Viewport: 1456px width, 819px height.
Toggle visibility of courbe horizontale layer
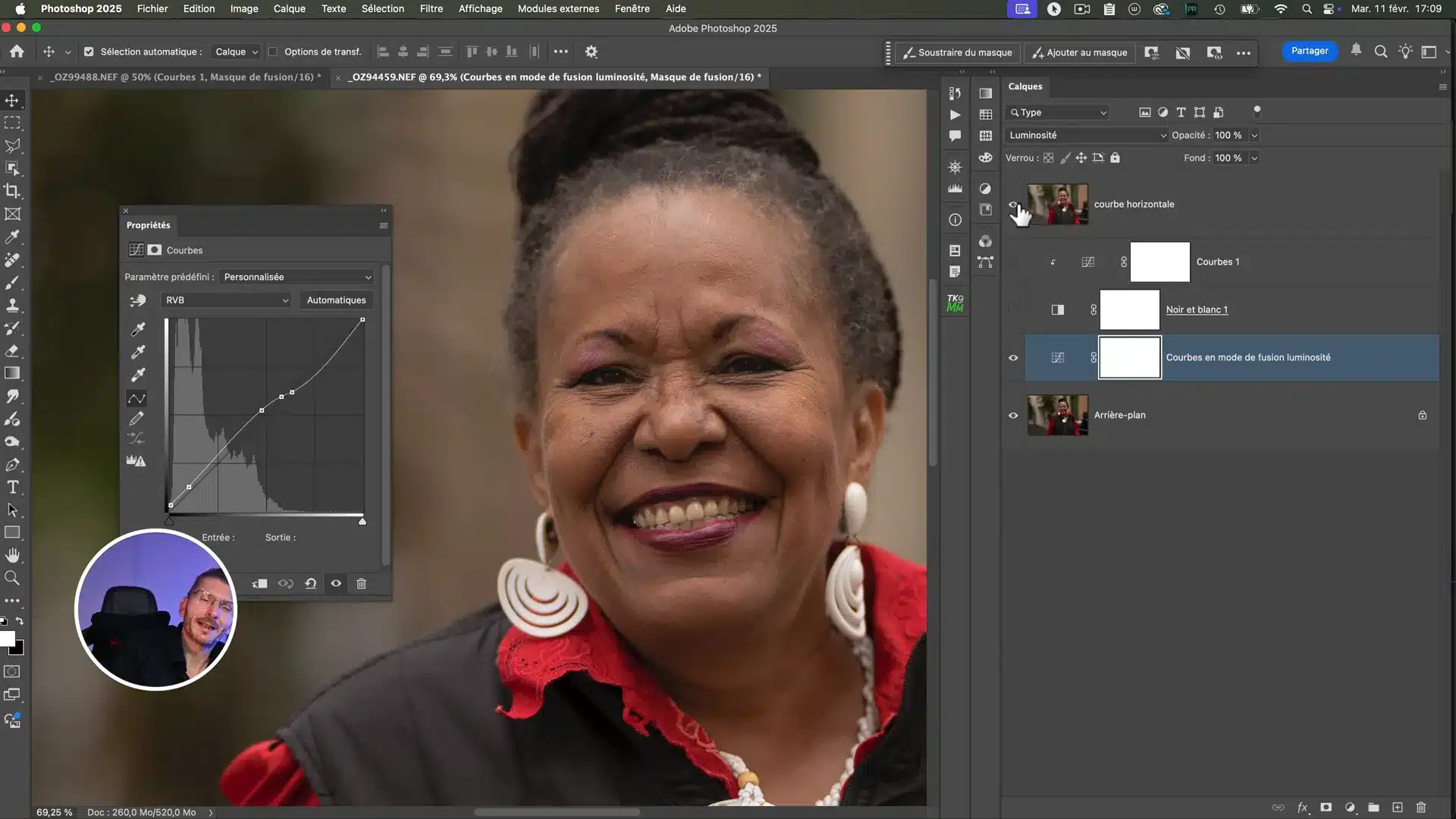point(1013,204)
